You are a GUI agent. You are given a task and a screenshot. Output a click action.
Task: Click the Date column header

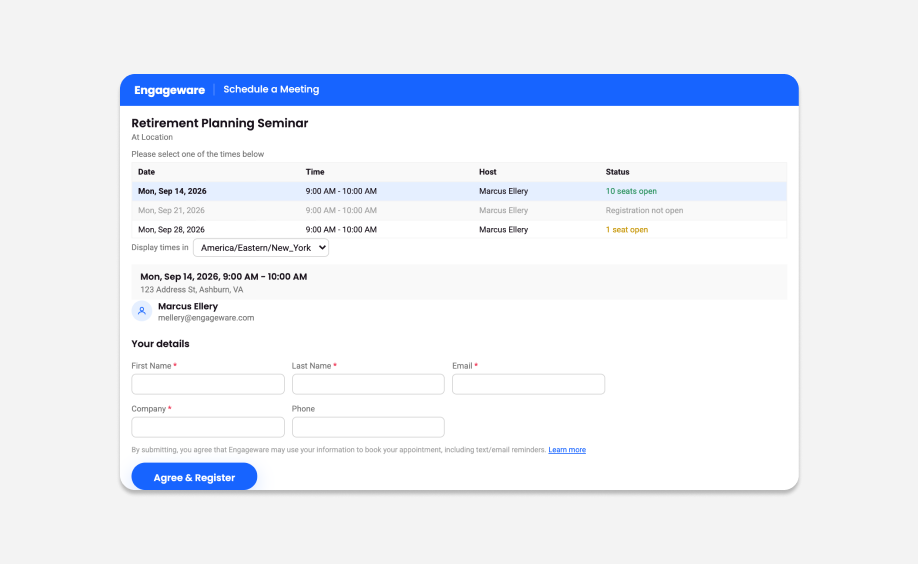click(146, 172)
